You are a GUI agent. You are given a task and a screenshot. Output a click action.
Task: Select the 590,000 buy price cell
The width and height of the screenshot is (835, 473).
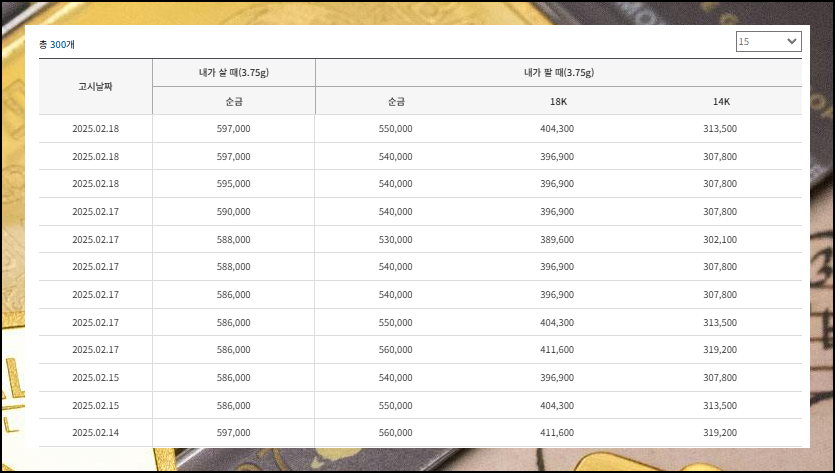click(x=233, y=211)
